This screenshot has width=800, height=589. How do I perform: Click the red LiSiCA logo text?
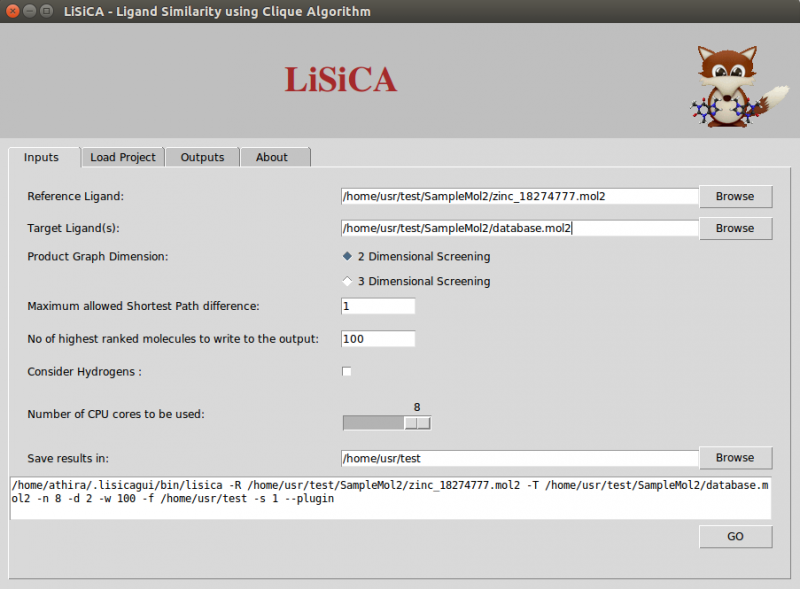(x=340, y=80)
